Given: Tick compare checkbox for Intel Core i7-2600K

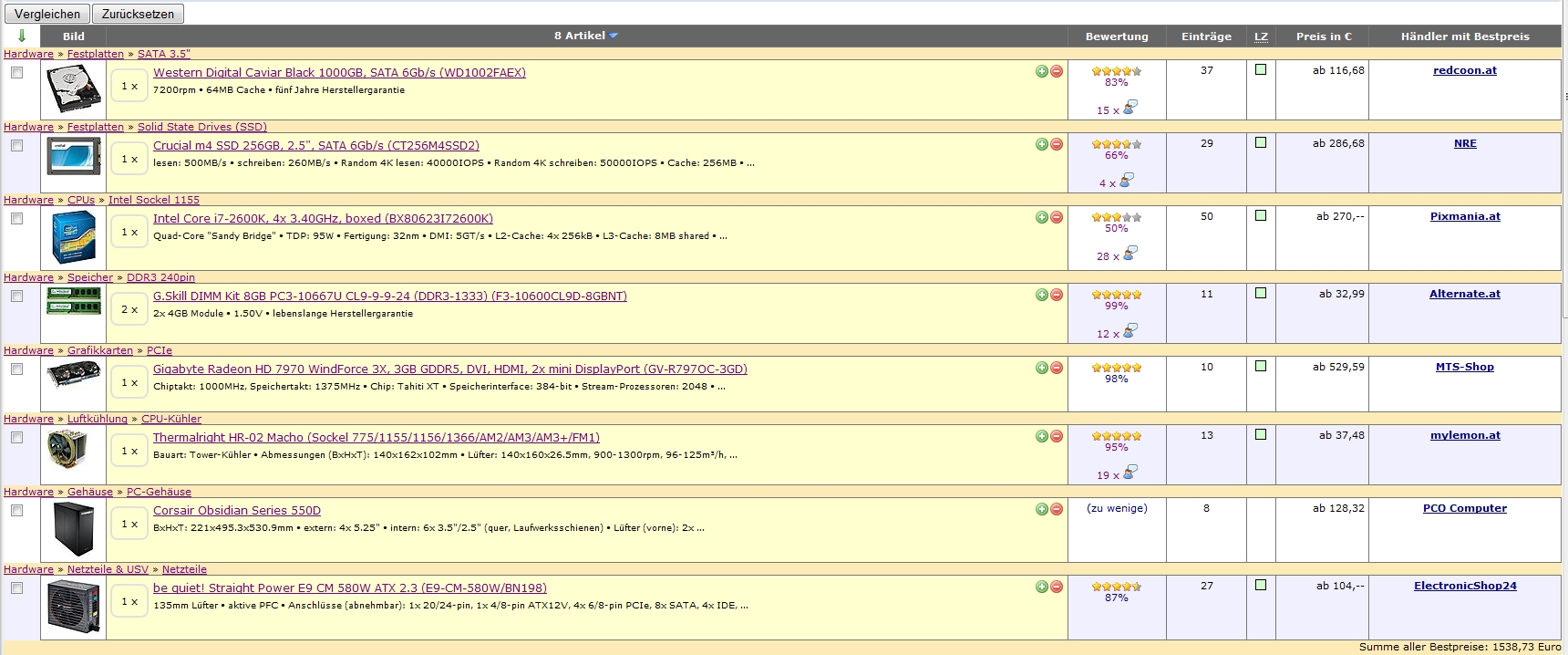Looking at the screenshot, I should point(16,218).
